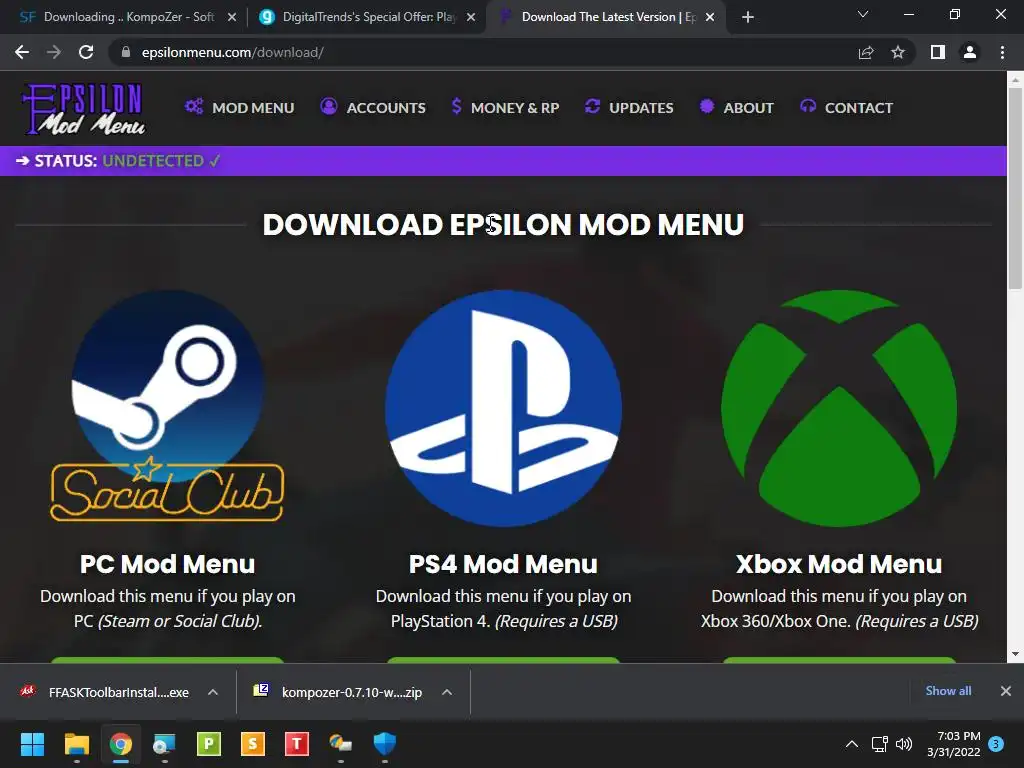
Task: Open Windows Security shield in taskbar
Action: click(x=385, y=743)
